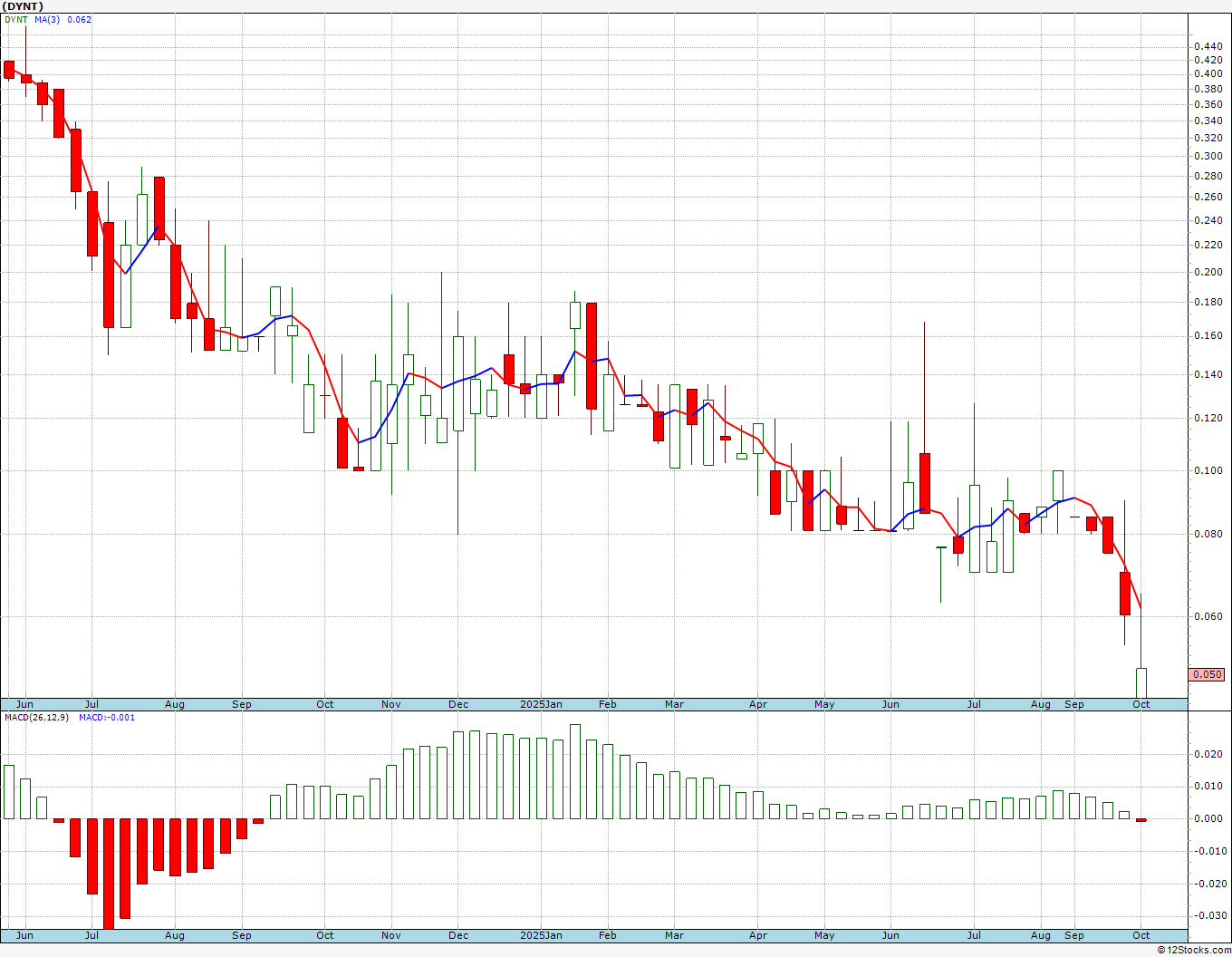
Task: Select the 0.240 price axis label
Action: click(x=1208, y=220)
